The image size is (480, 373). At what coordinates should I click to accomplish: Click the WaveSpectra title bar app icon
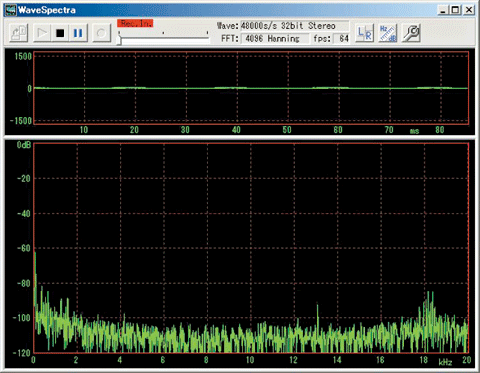click(11, 10)
